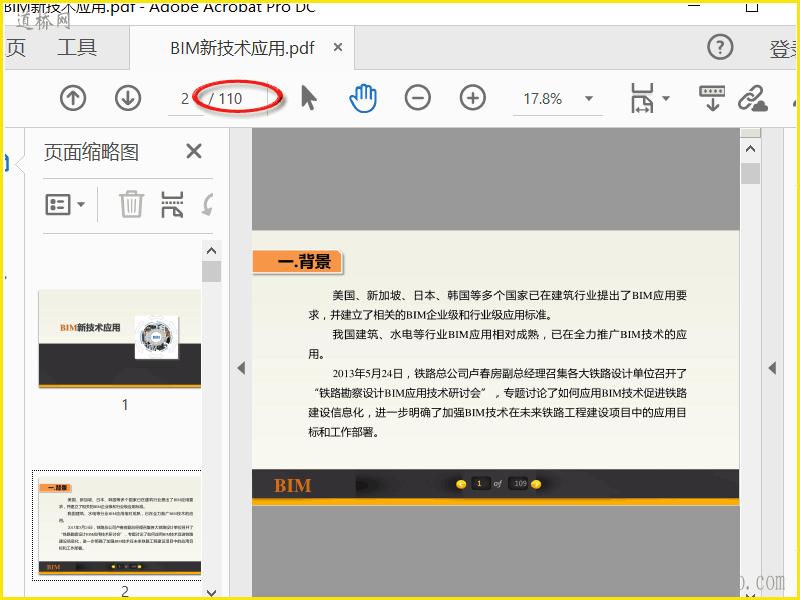
Task: Zoom out with the minus button
Action: click(418, 98)
